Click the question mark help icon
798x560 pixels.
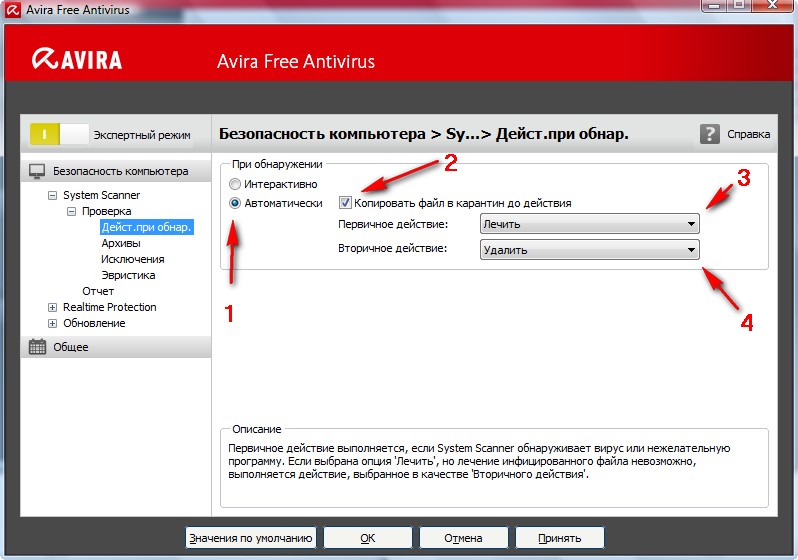pyautogui.click(x=709, y=134)
